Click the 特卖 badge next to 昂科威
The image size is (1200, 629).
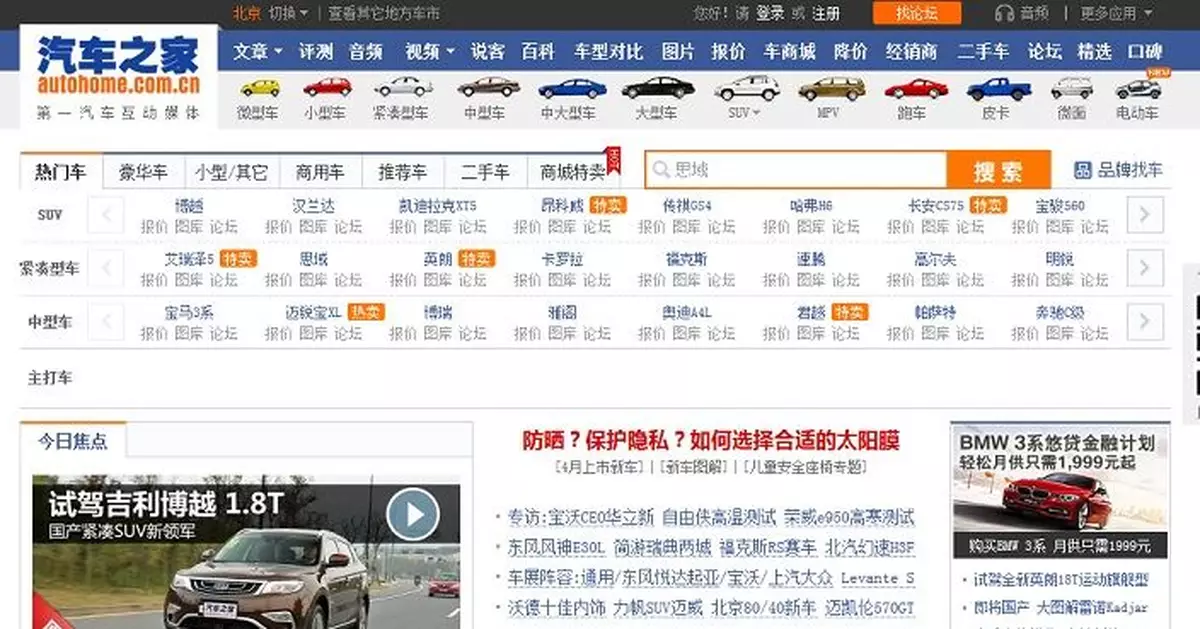click(x=607, y=205)
